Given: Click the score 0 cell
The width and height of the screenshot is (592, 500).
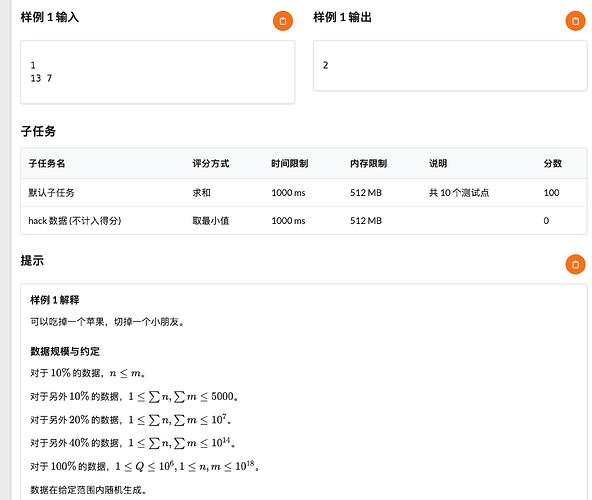Looking at the screenshot, I should click(546, 221).
